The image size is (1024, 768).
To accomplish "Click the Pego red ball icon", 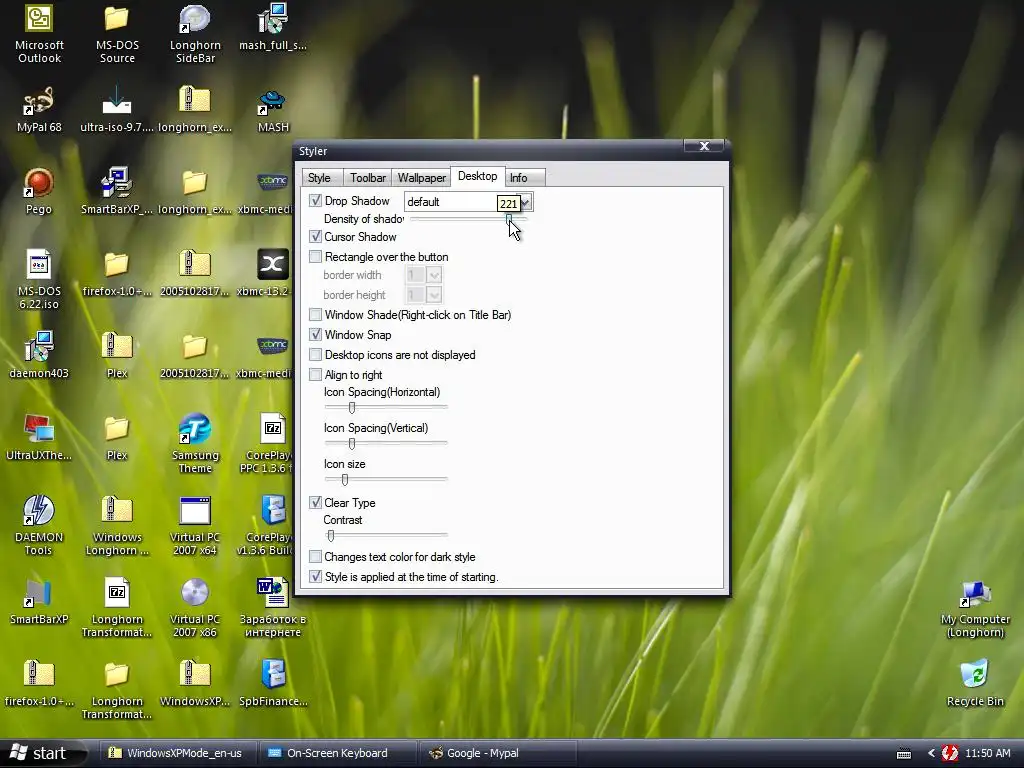I will pos(39,184).
